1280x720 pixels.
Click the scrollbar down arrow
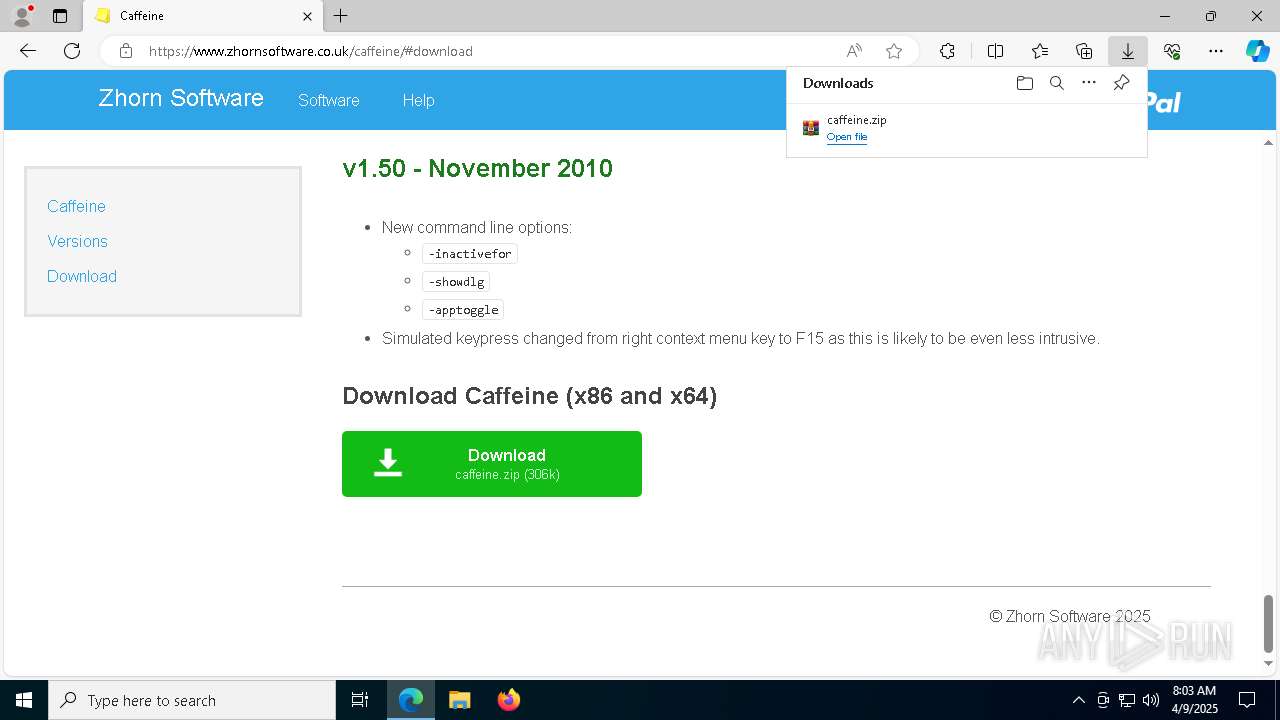pos(1268,663)
